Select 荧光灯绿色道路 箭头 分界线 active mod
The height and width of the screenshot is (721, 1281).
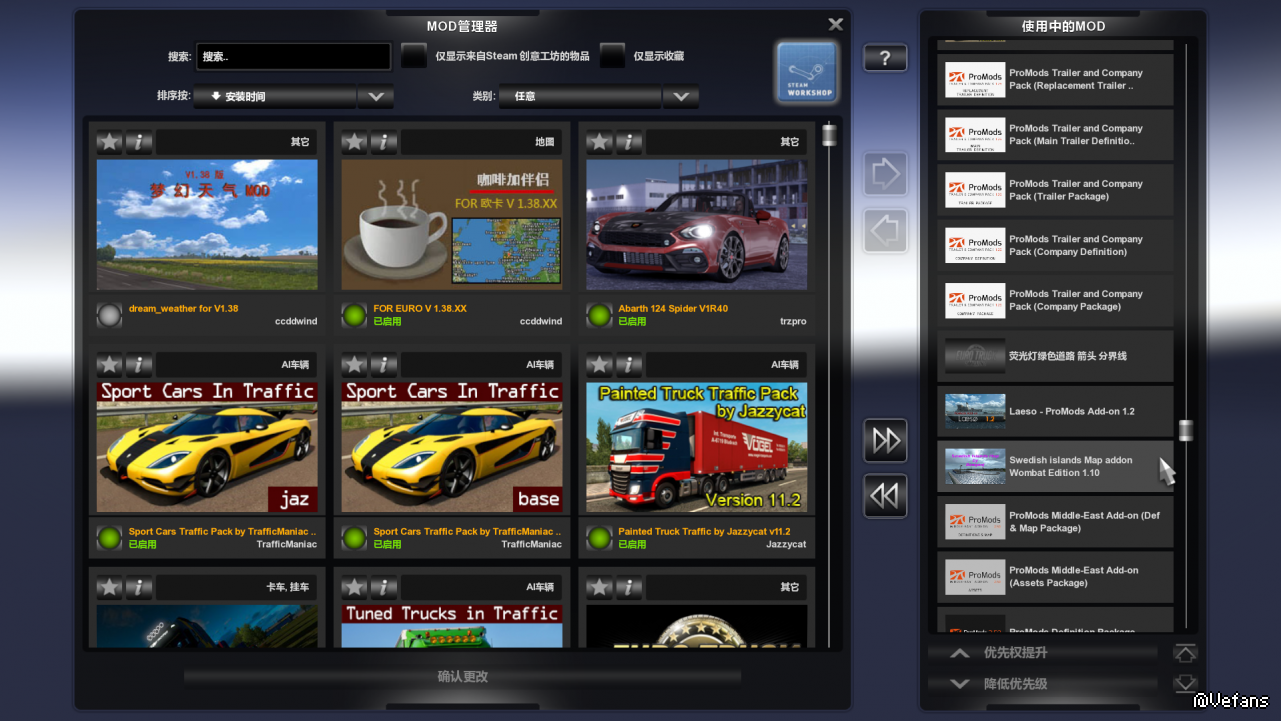1055,356
